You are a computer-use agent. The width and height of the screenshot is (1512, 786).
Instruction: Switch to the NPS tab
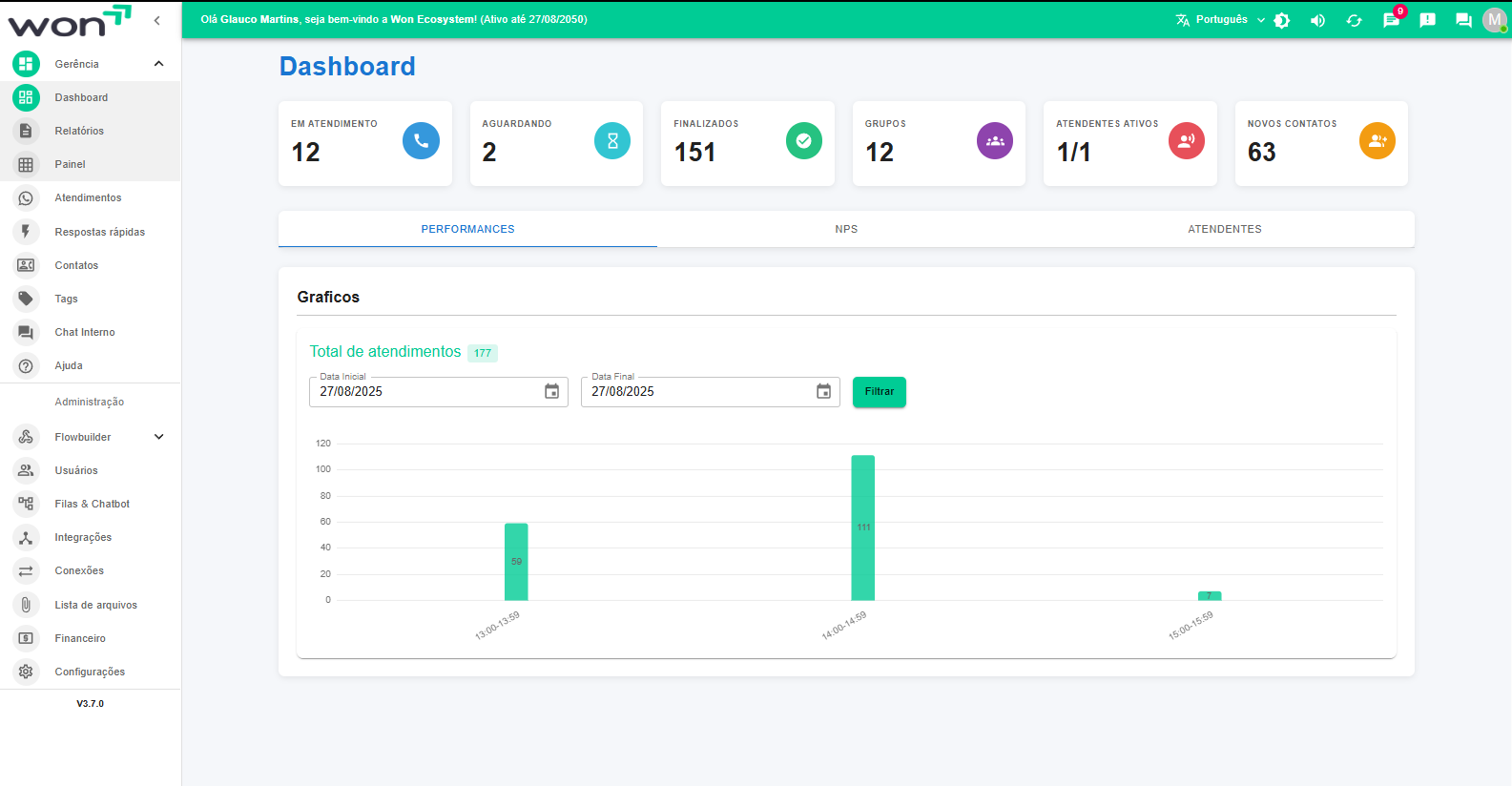point(846,229)
